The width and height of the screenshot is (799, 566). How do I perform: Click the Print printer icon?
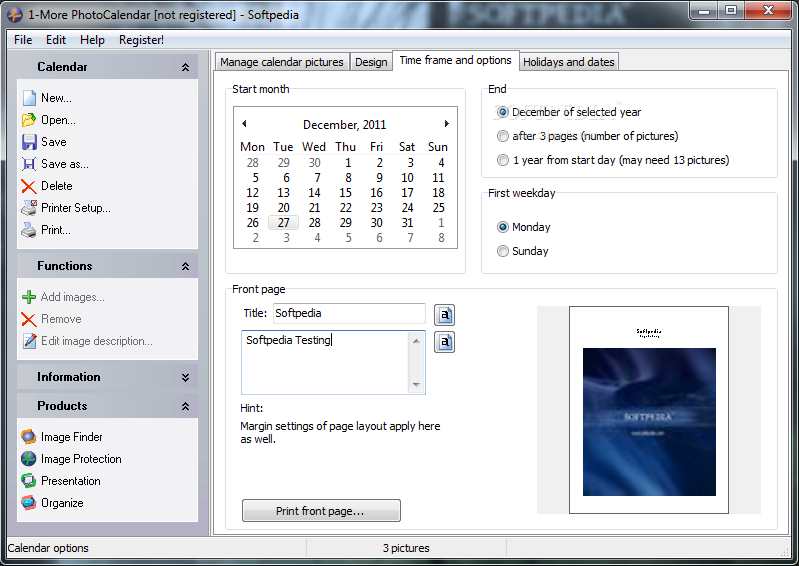pos(29,230)
